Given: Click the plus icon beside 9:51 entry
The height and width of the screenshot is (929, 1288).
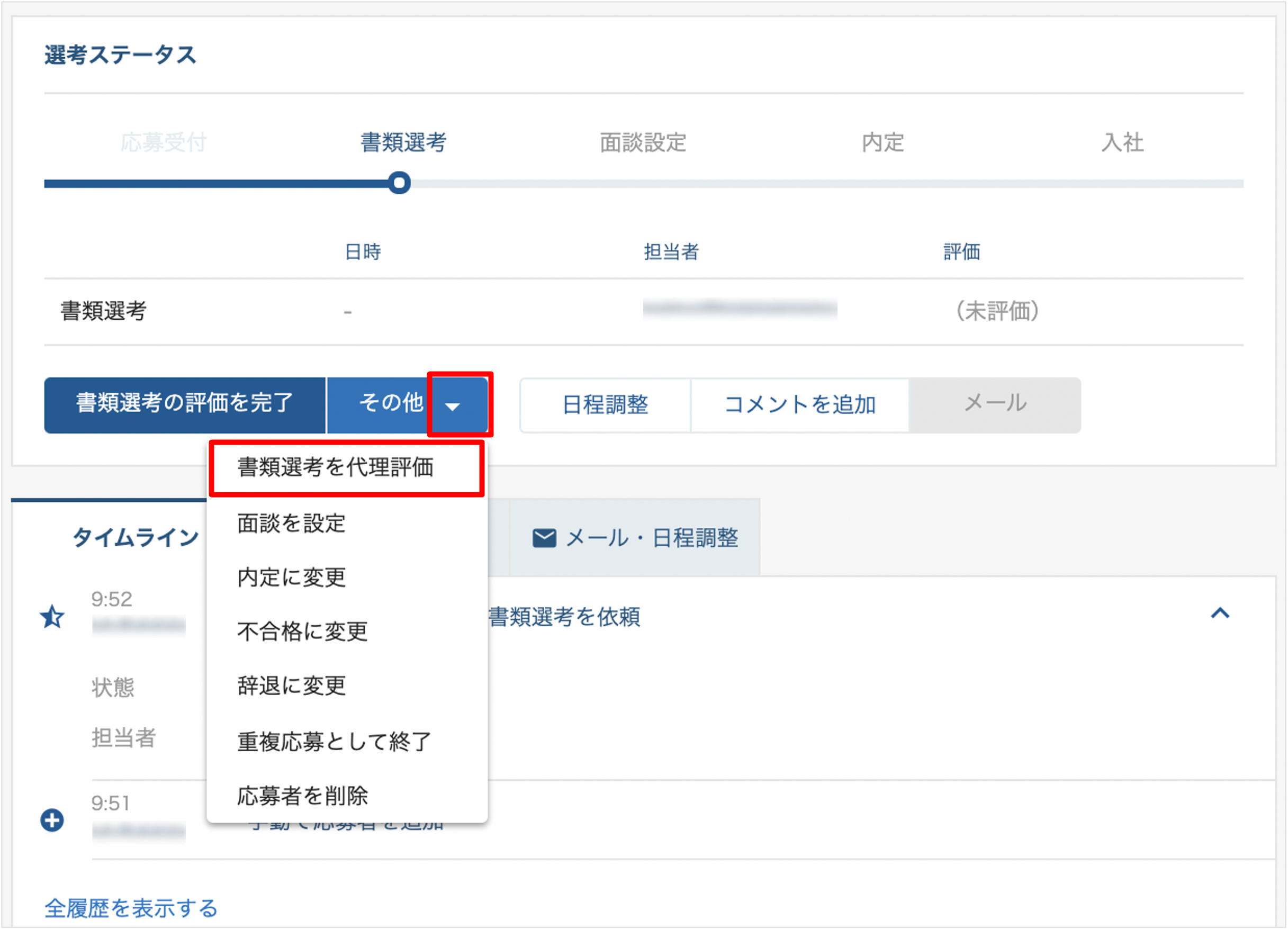Looking at the screenshot, I should [52, 820].
